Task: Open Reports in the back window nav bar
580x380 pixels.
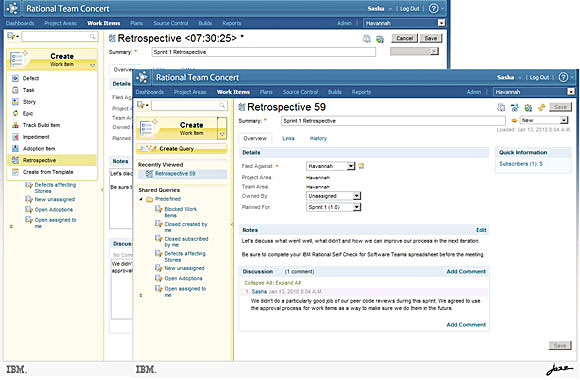Action: 232,23
